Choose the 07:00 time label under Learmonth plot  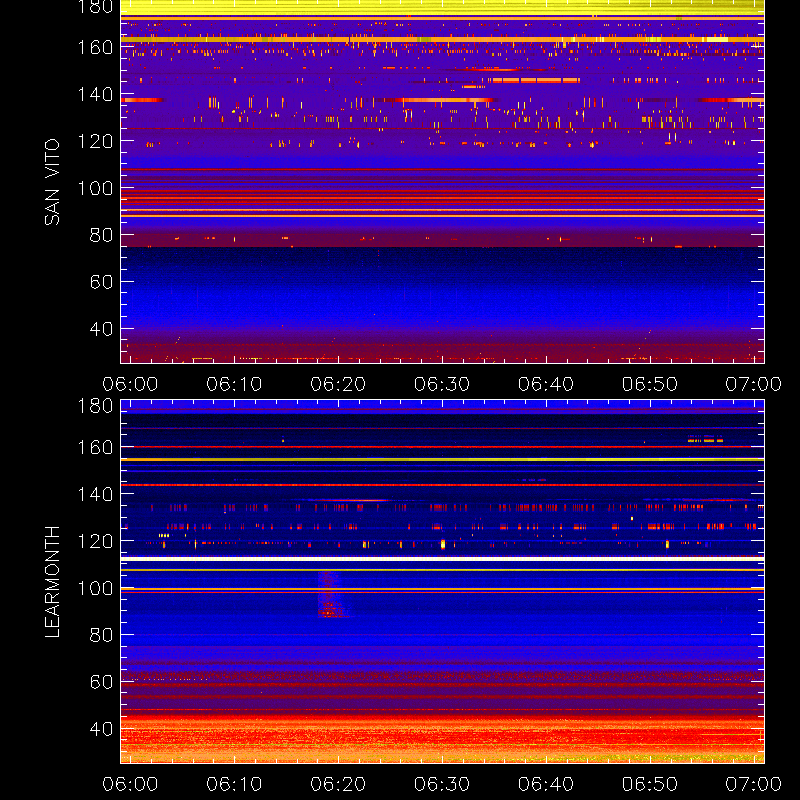pyautogui.click(x=754, y=784)
